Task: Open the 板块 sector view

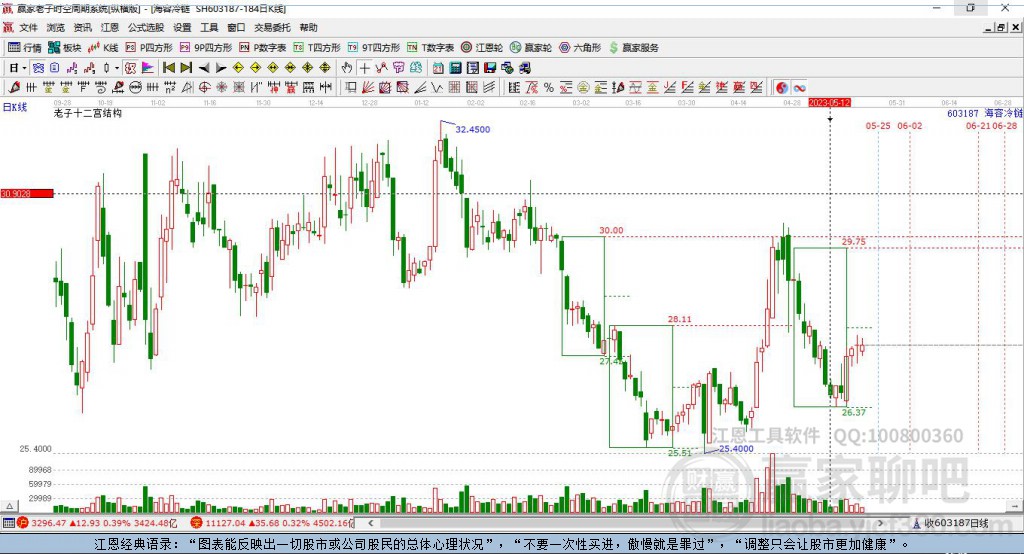Action: tap(65, 47)
